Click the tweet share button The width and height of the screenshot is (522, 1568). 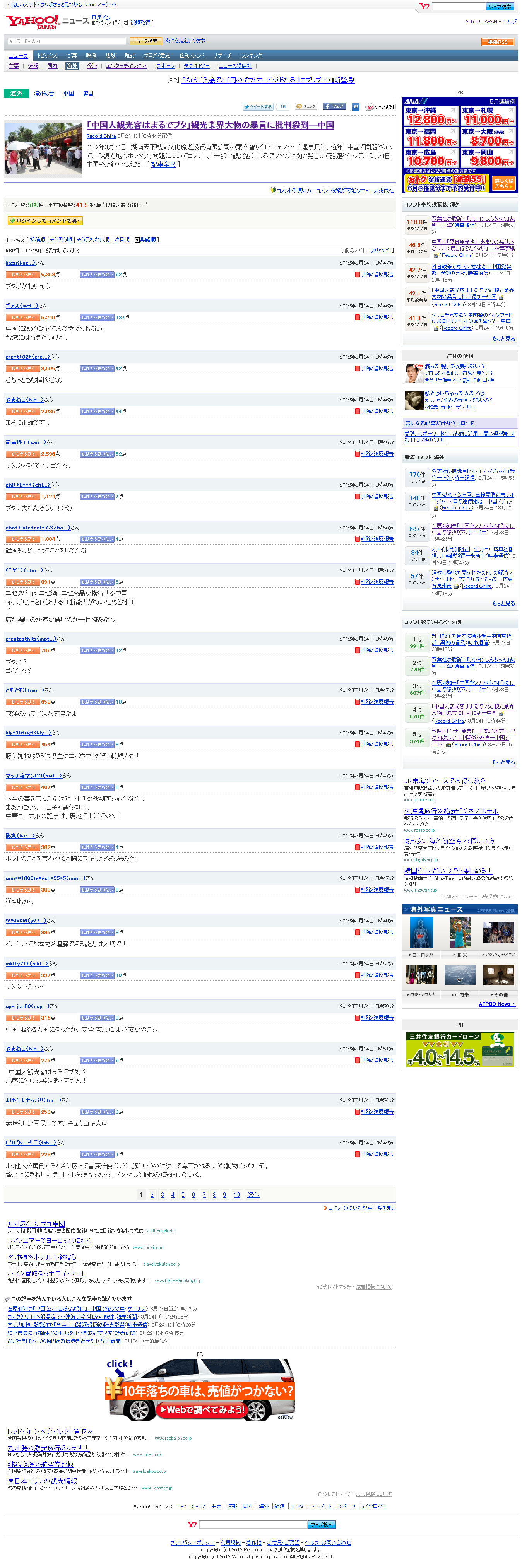(x=258, y=106)
